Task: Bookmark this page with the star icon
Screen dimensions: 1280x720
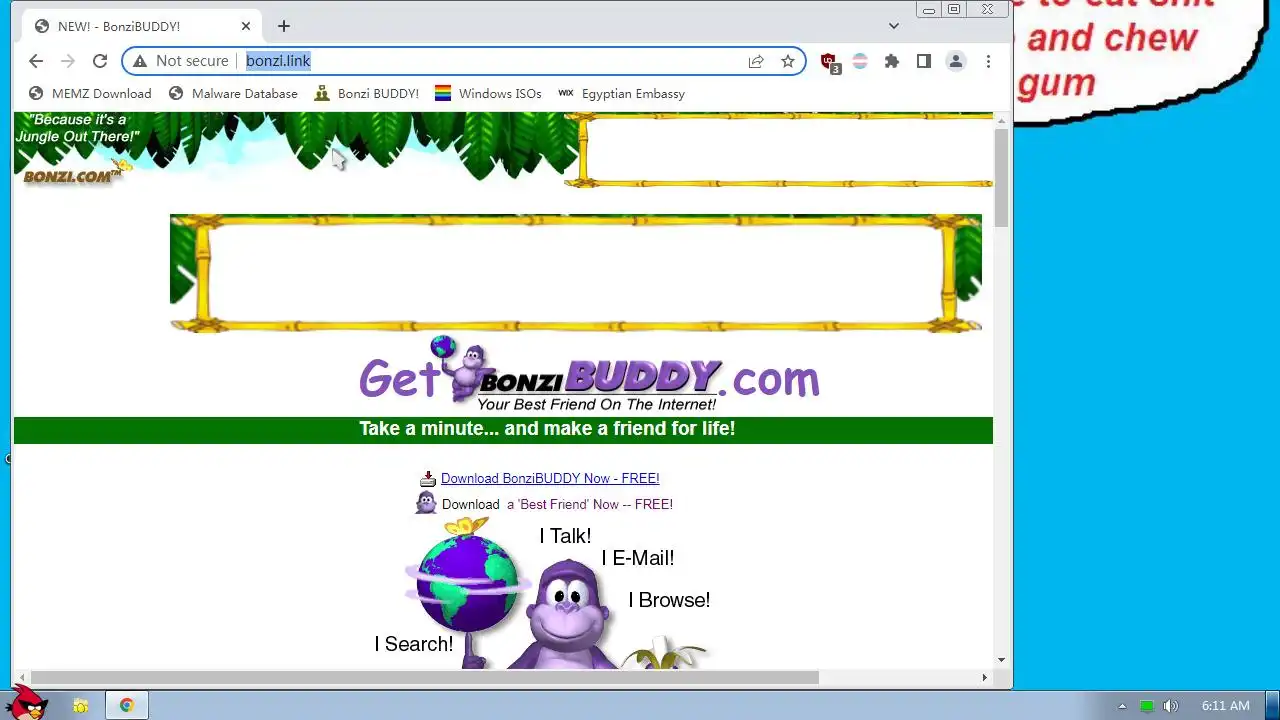Action: (x=788, y=61)
